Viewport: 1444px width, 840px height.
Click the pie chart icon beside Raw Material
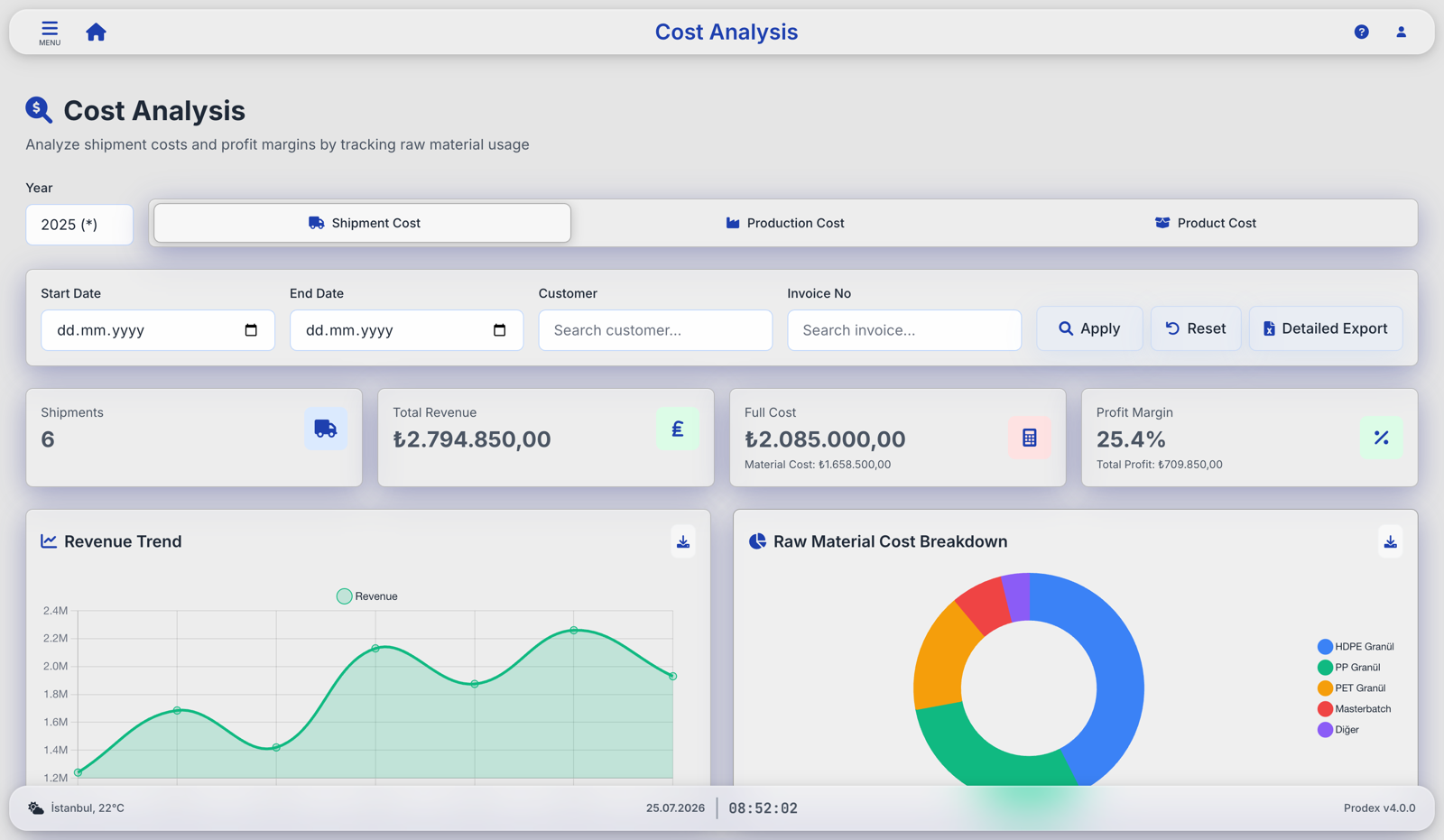pyautogui.click(x=757, y=541)
